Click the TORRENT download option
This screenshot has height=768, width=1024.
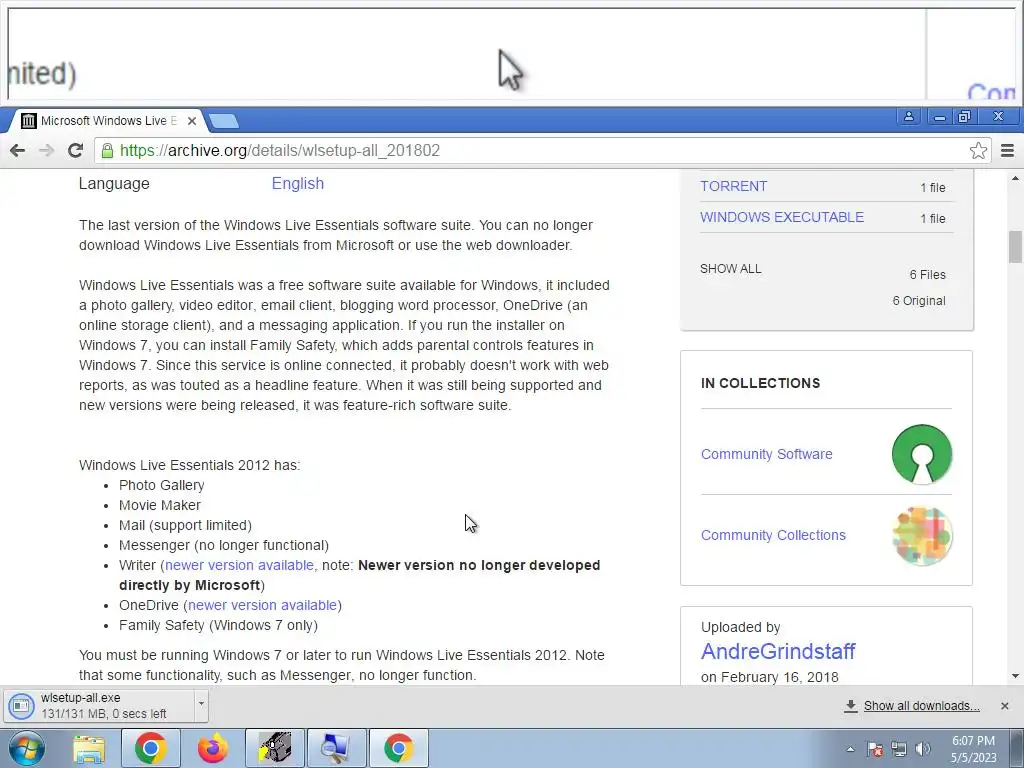coord(733,186)
